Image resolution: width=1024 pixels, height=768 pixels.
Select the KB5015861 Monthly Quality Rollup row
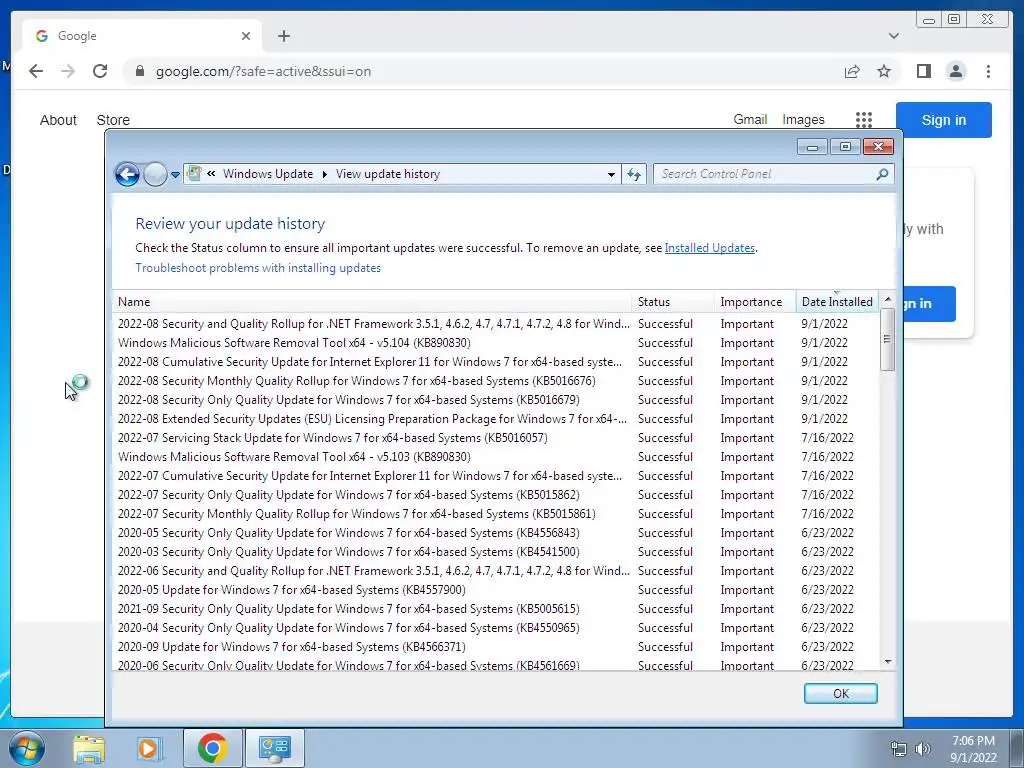[x=496, y=514]
